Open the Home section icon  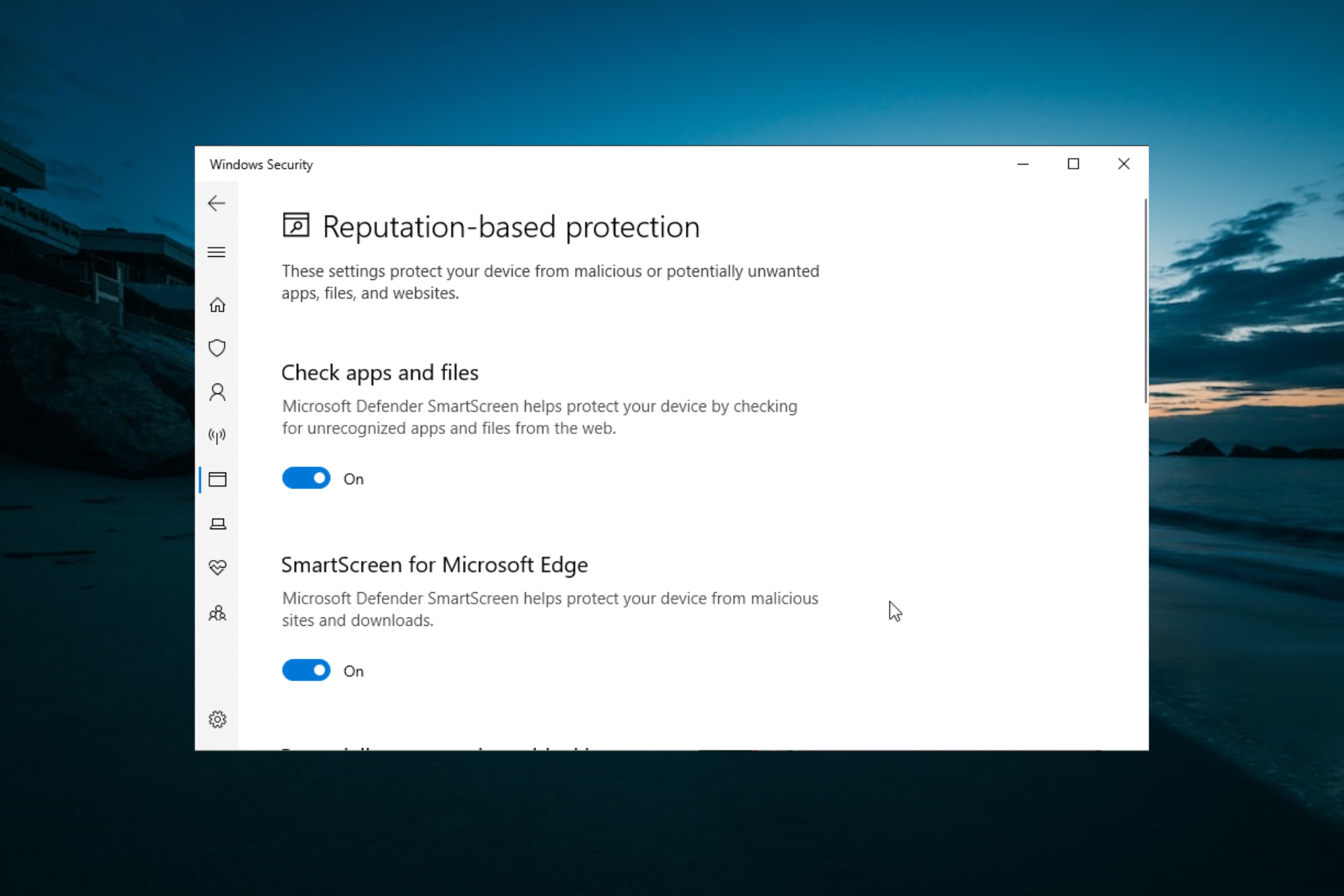[217, 305]
